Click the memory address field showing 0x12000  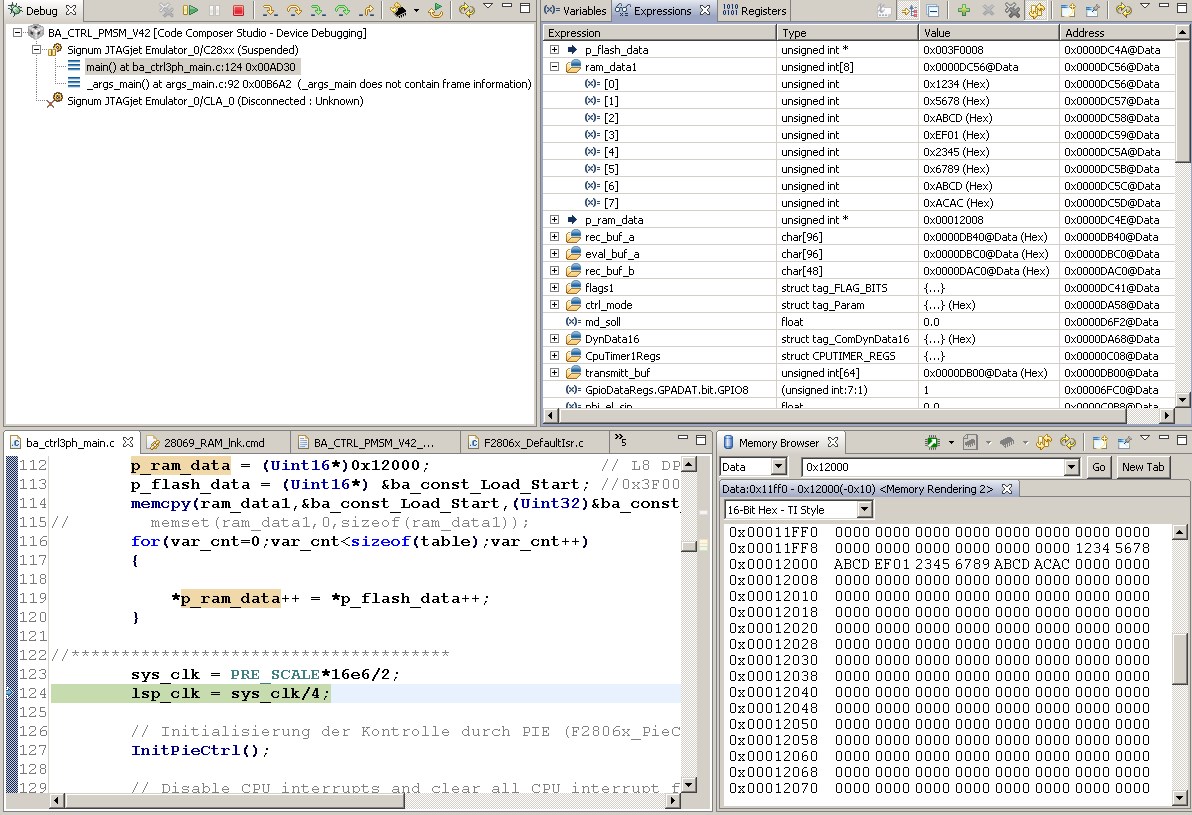pos(934,467)
